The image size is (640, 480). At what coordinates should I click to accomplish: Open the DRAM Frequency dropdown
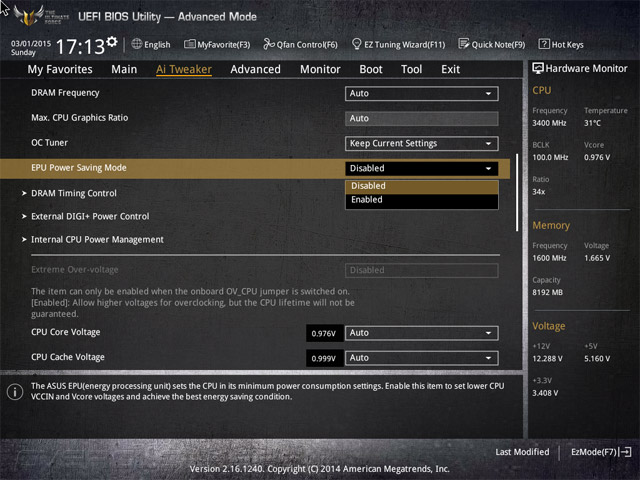422,93
